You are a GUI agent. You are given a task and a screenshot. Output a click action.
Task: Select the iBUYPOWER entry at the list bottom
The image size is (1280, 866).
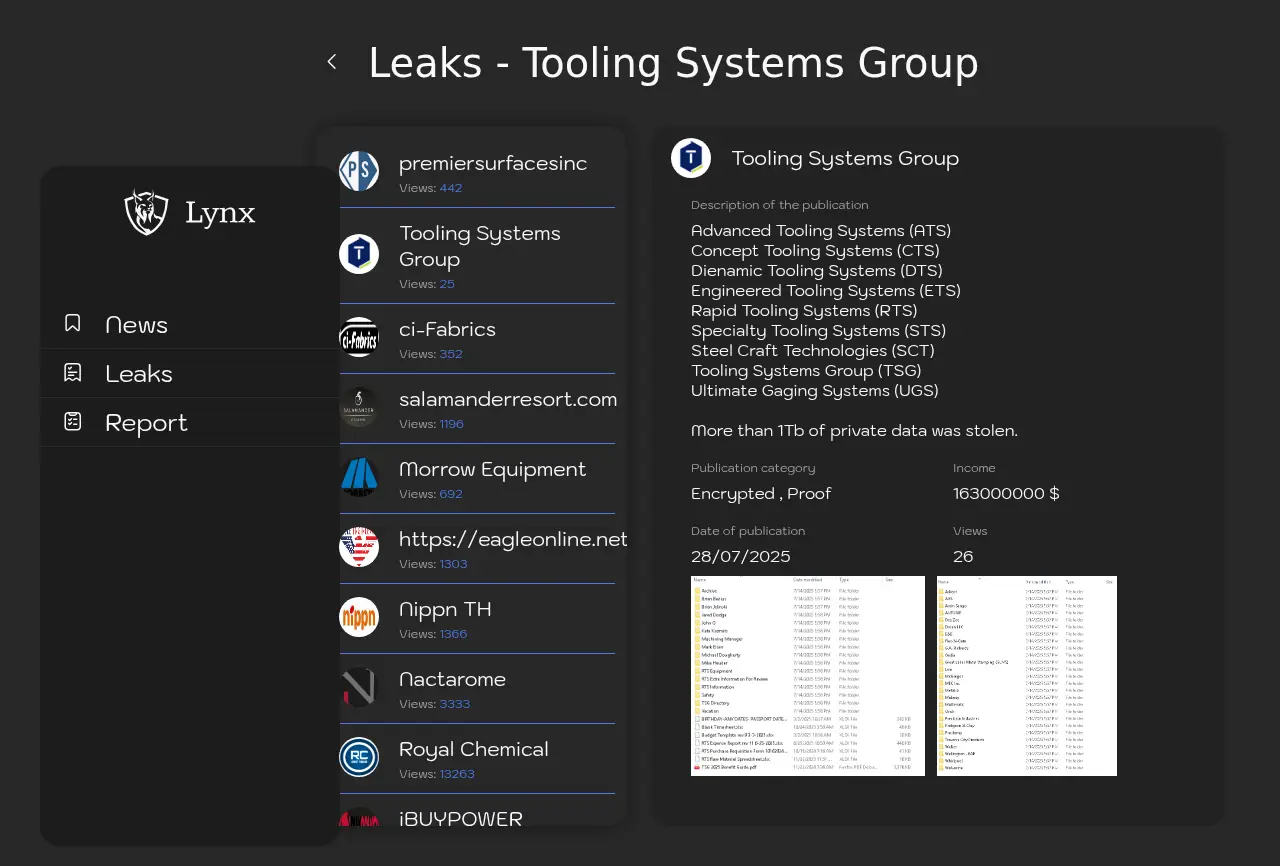(460, 818)
